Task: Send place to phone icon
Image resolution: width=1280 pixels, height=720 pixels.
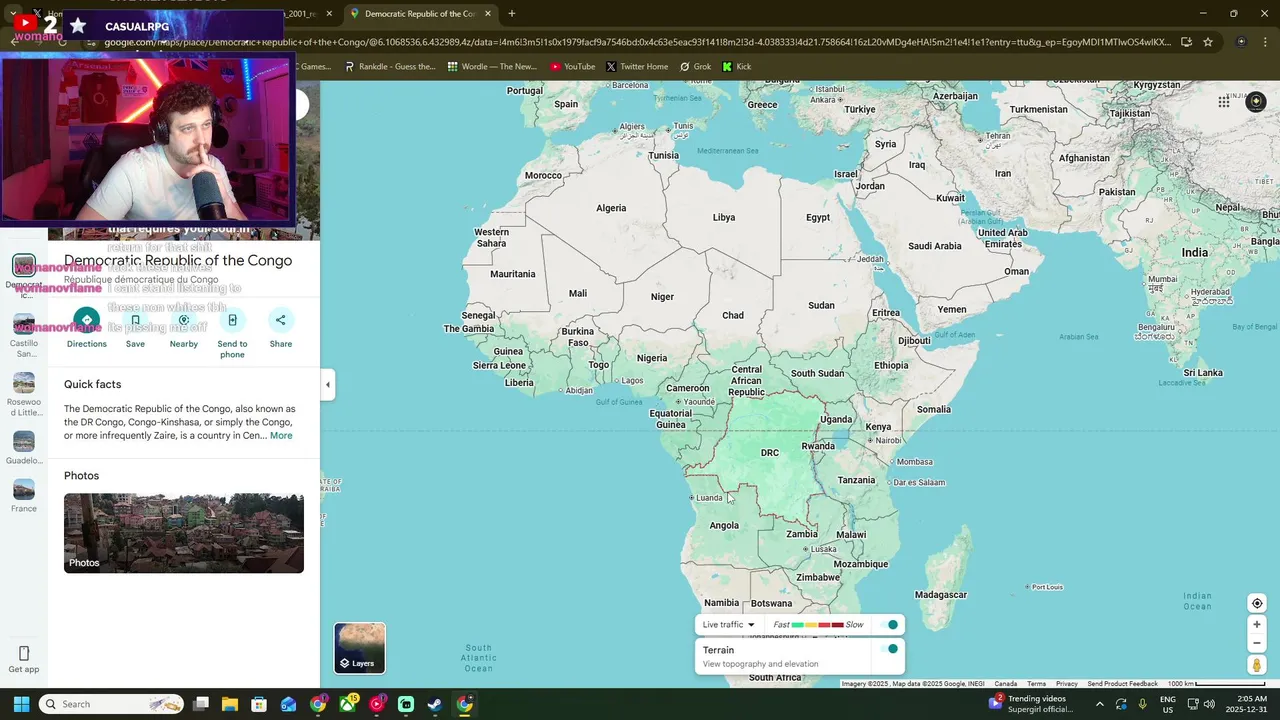Action: [232, 320]
